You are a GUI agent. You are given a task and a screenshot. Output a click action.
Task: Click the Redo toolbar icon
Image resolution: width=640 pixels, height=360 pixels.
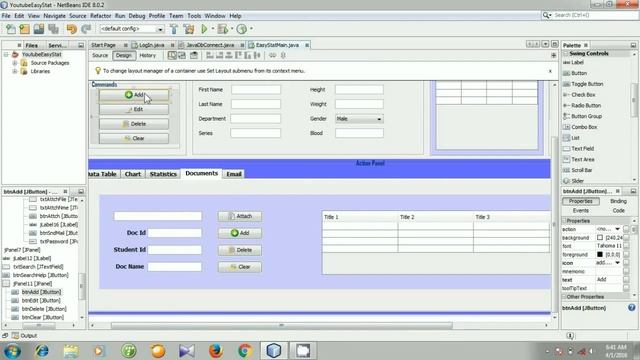coord(86,29)
